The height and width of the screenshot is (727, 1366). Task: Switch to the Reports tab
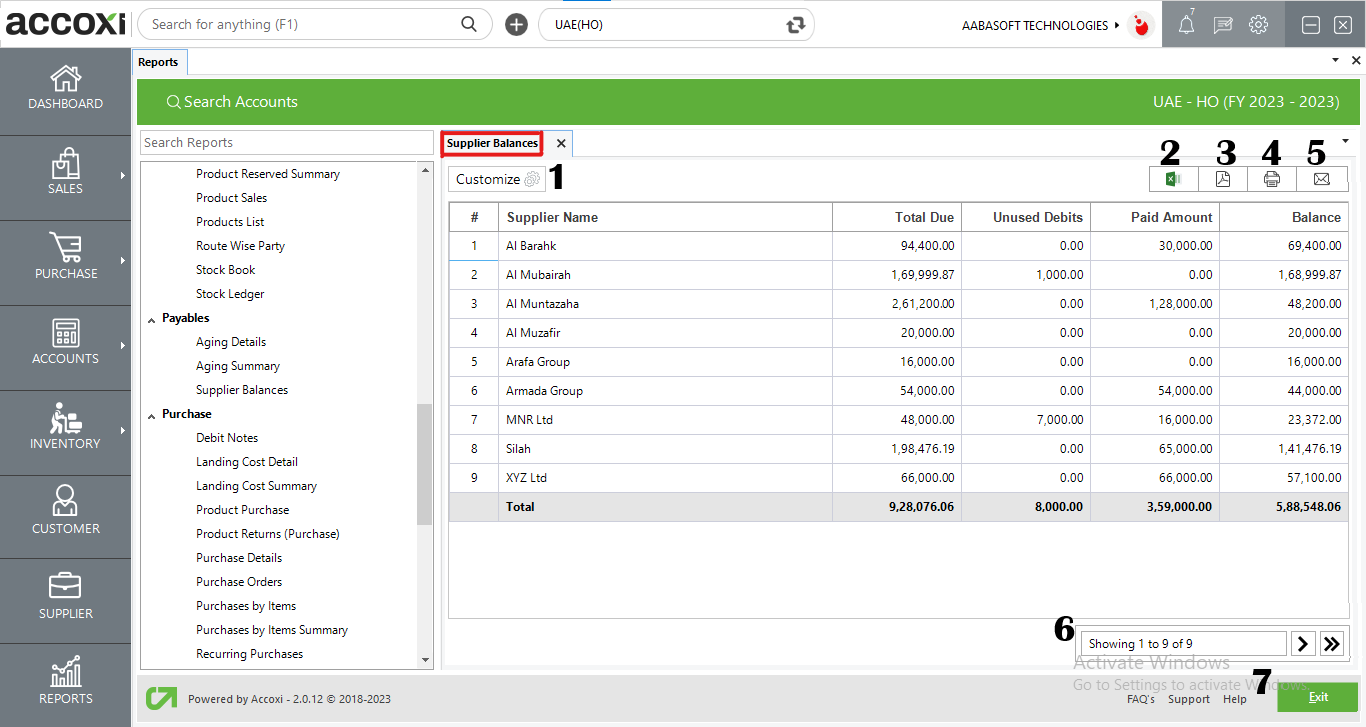[159, 61]
